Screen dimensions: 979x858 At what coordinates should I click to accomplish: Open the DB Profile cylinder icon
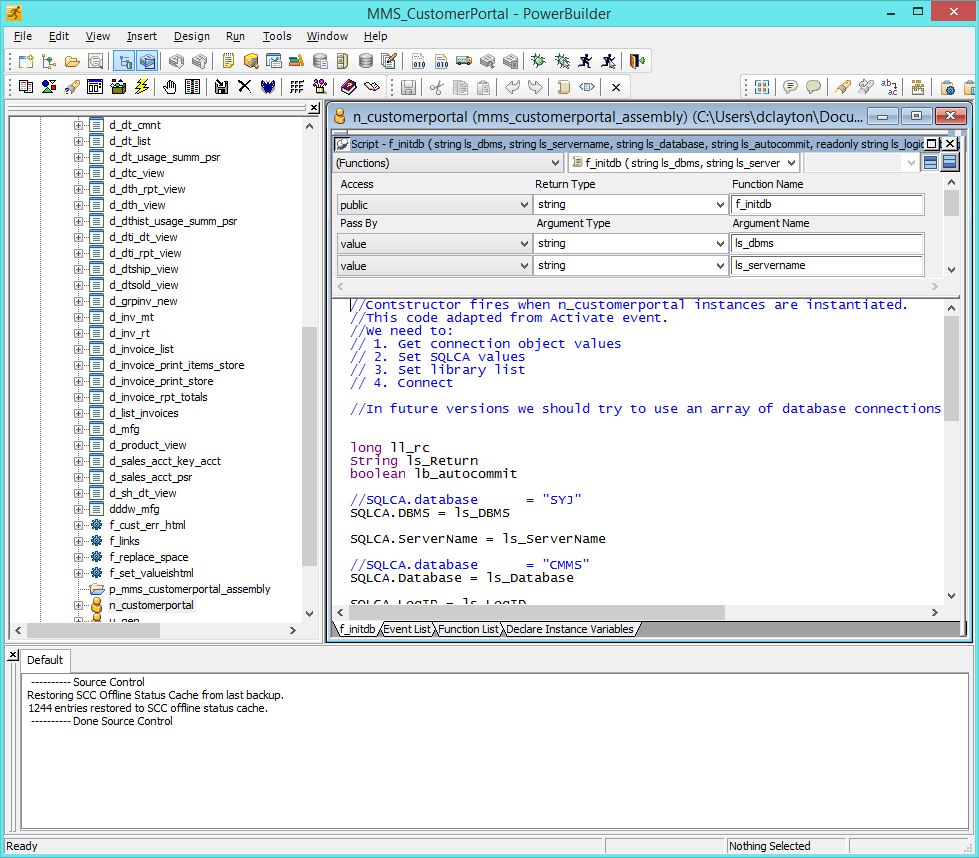pos(320,61)
